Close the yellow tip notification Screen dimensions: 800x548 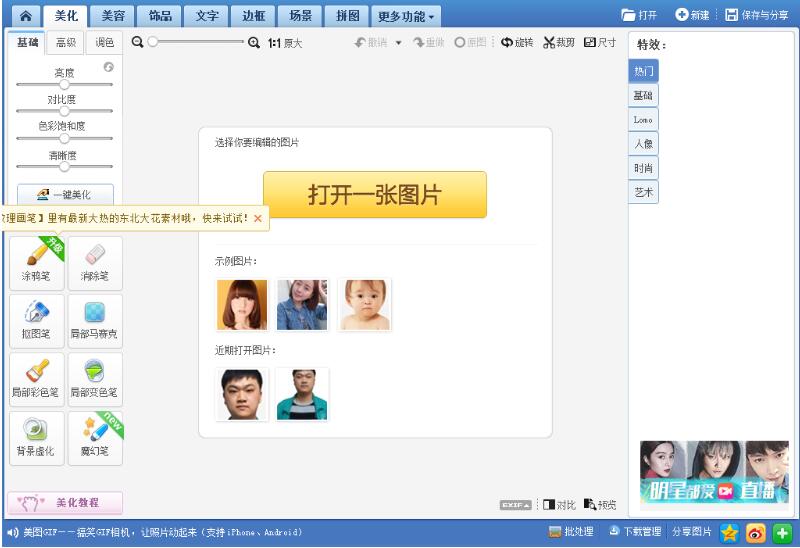(258, 218)
